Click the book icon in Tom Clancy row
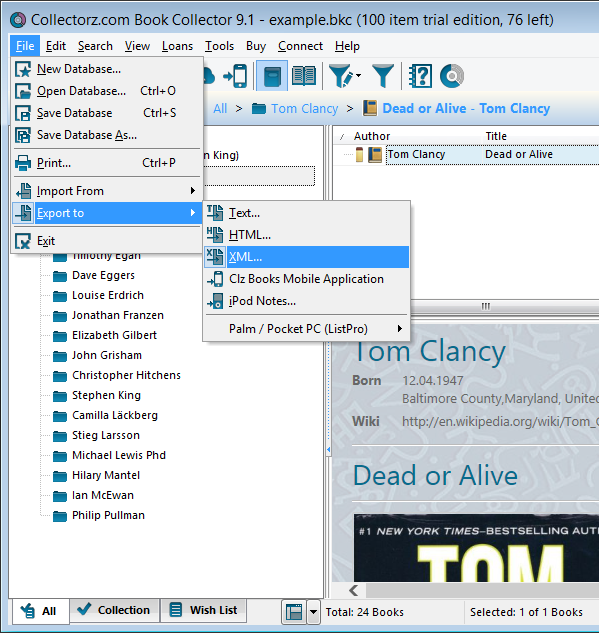This screenshot has height=633, width=599. (x=375, y=155)
